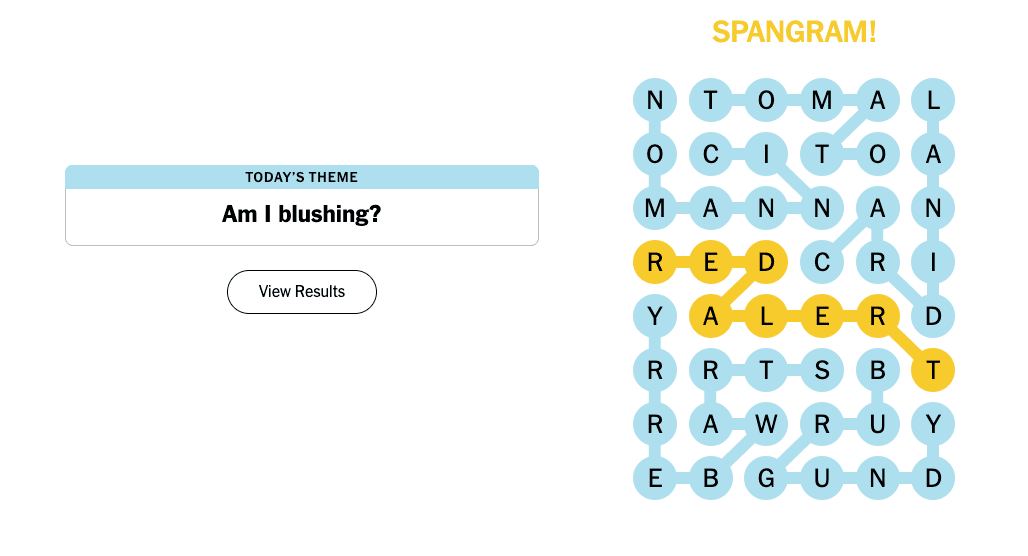Screen dimensions: 1028x556
Task: Tap the yellow L tile in ALERT
Action: (x=766, y=317)
